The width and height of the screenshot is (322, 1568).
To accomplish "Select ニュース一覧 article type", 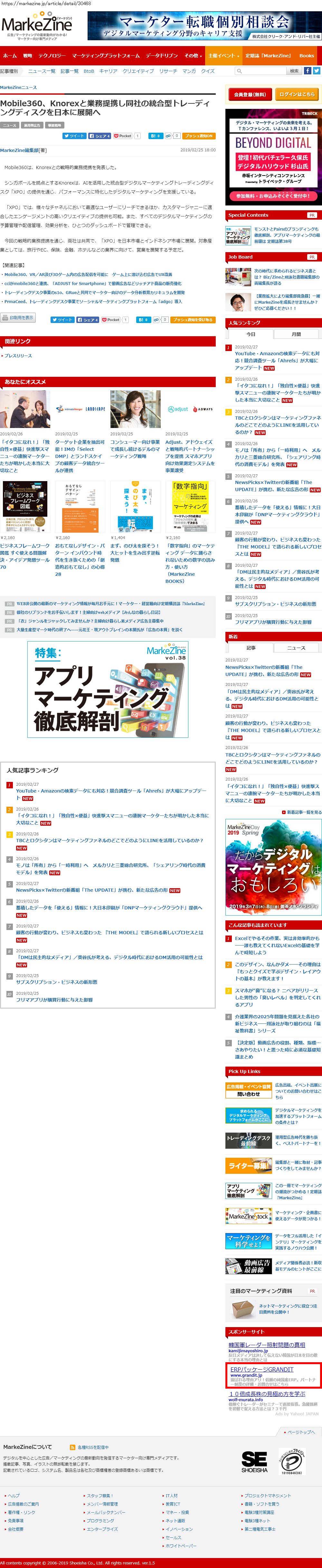I will 42,71.
